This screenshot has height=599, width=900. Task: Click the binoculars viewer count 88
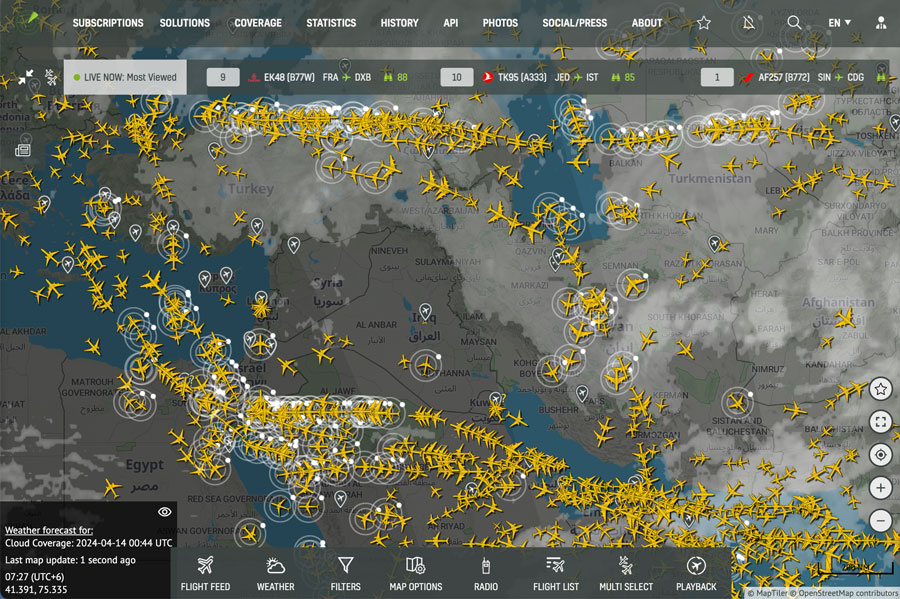click(x=395, y=77)
